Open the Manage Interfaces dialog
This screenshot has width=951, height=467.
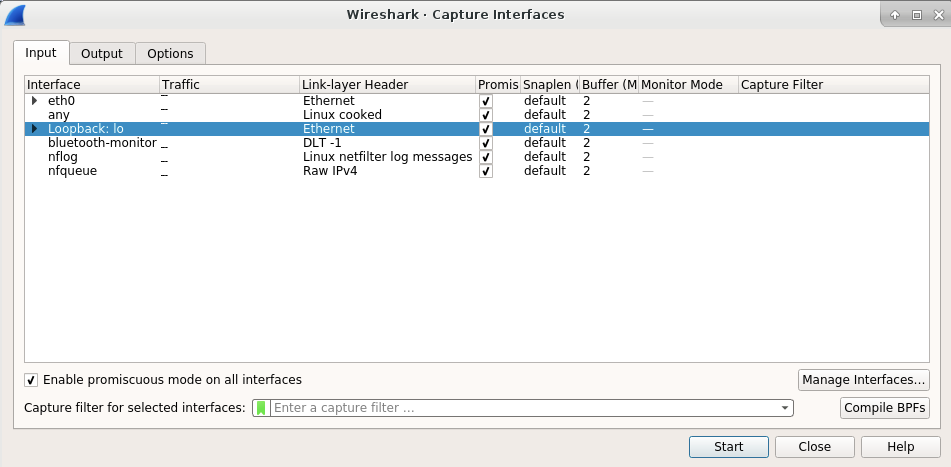coord(864,380)
